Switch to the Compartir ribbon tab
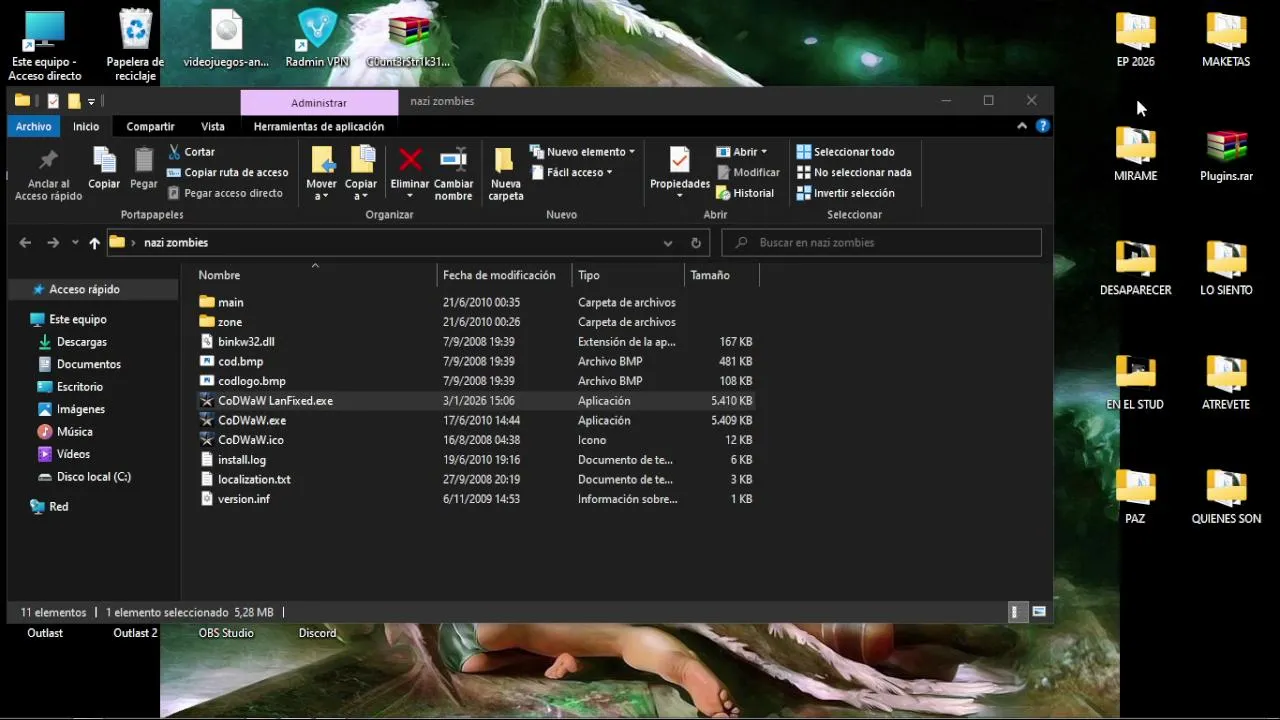 pos(150,126)
